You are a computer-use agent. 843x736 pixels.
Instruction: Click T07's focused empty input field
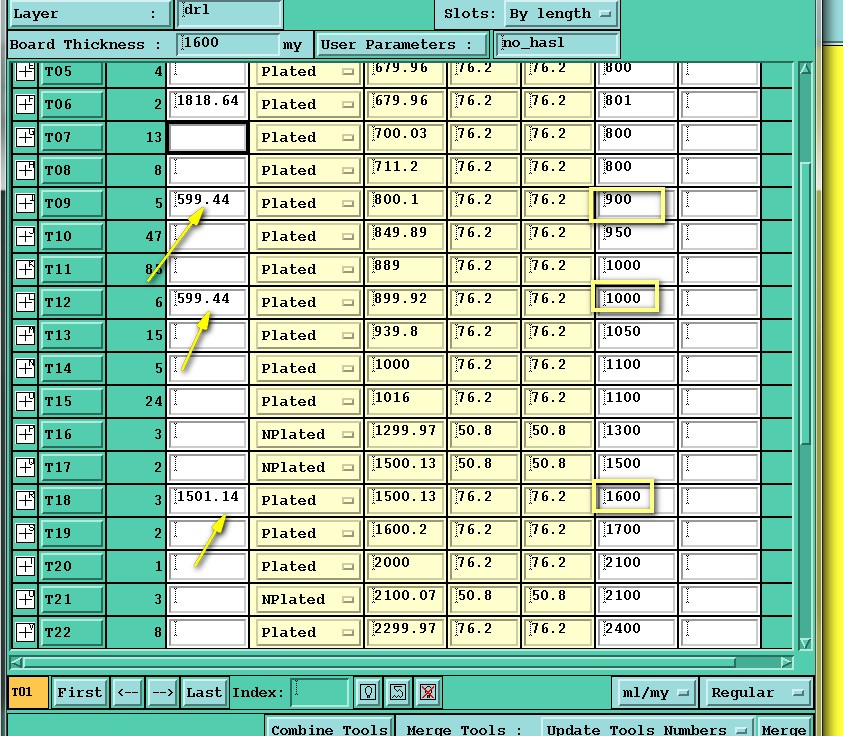208,138
